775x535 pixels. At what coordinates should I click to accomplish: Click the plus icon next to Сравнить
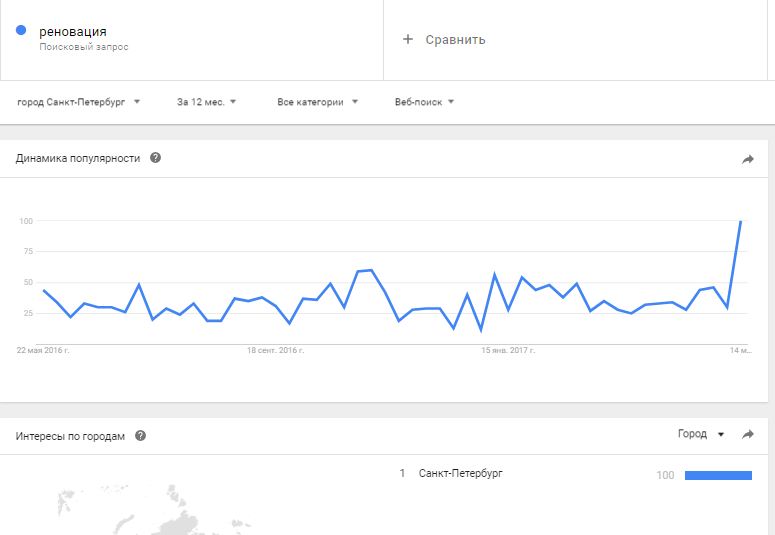coord(407,40)
